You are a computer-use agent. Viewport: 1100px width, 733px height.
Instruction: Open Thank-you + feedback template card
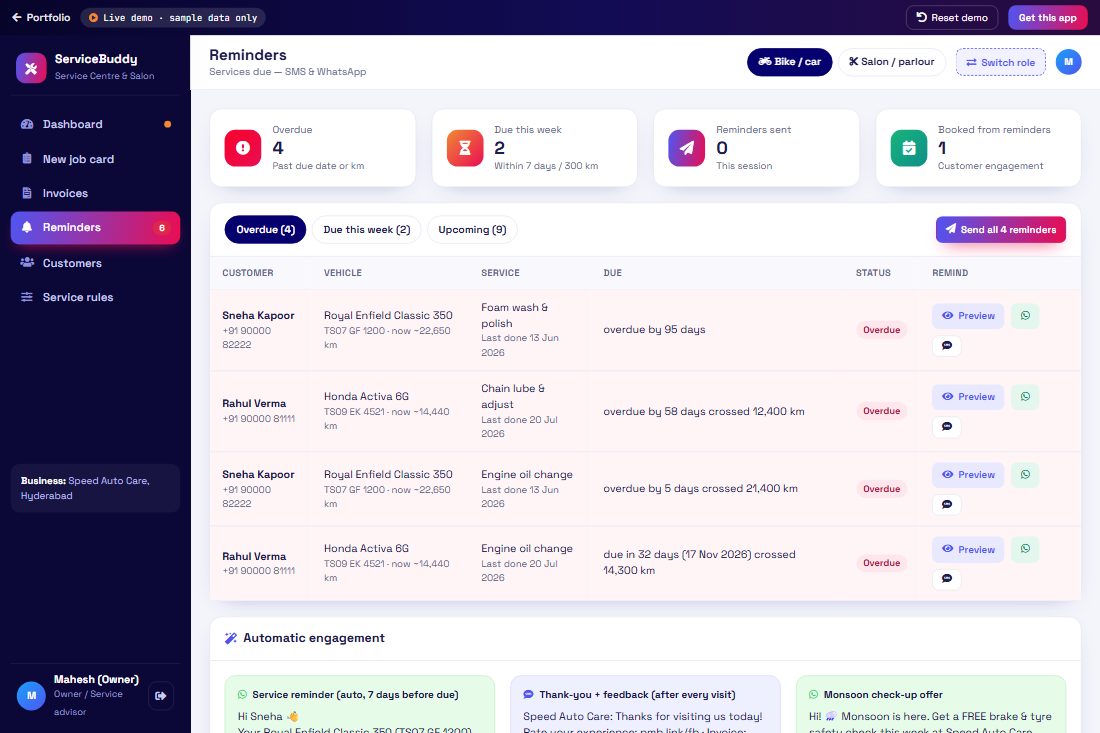tap(645, 704)
